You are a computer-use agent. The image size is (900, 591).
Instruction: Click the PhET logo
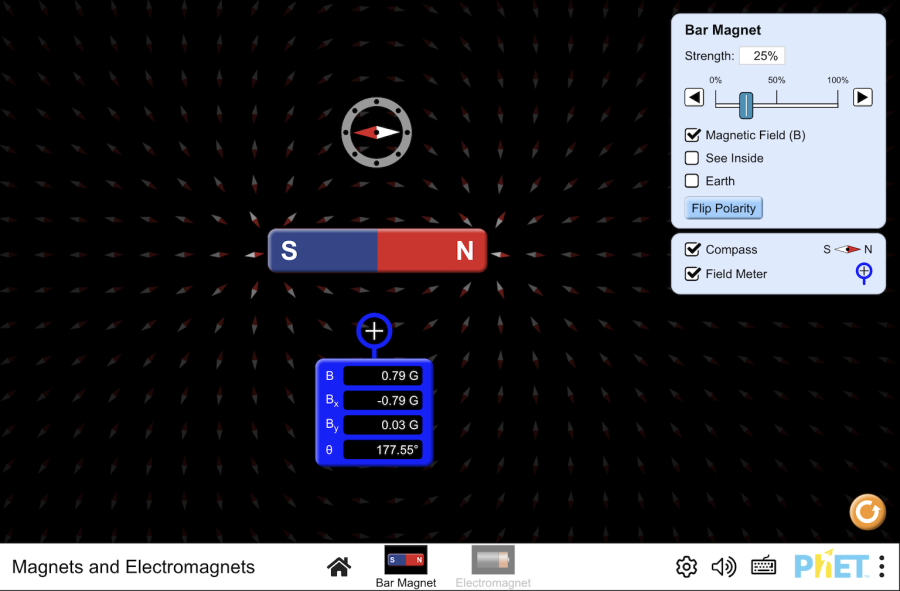coord(830,567)
